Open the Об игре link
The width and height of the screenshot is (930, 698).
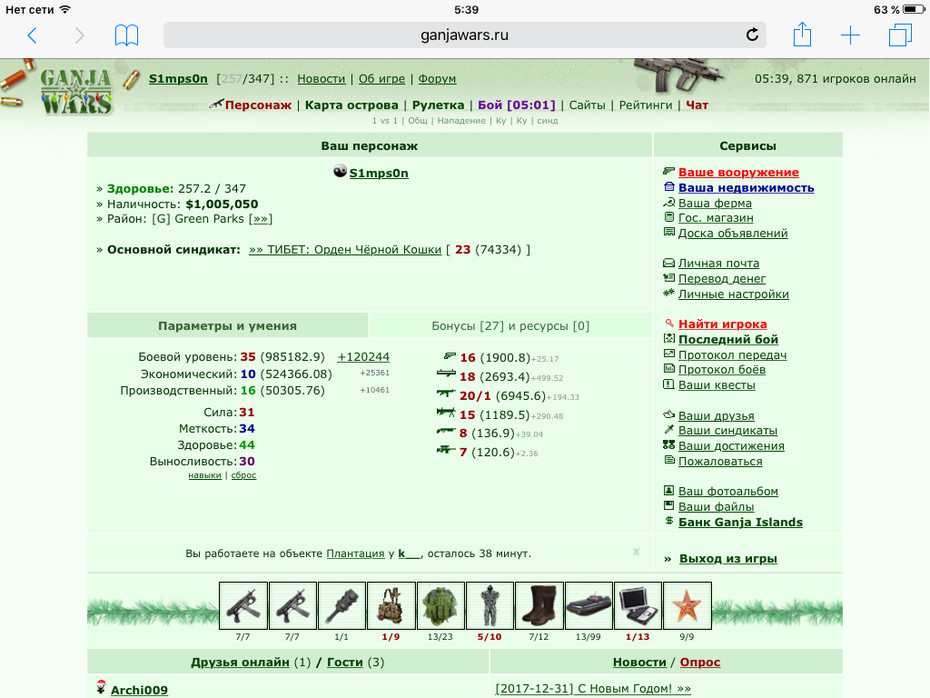(381, 79)
